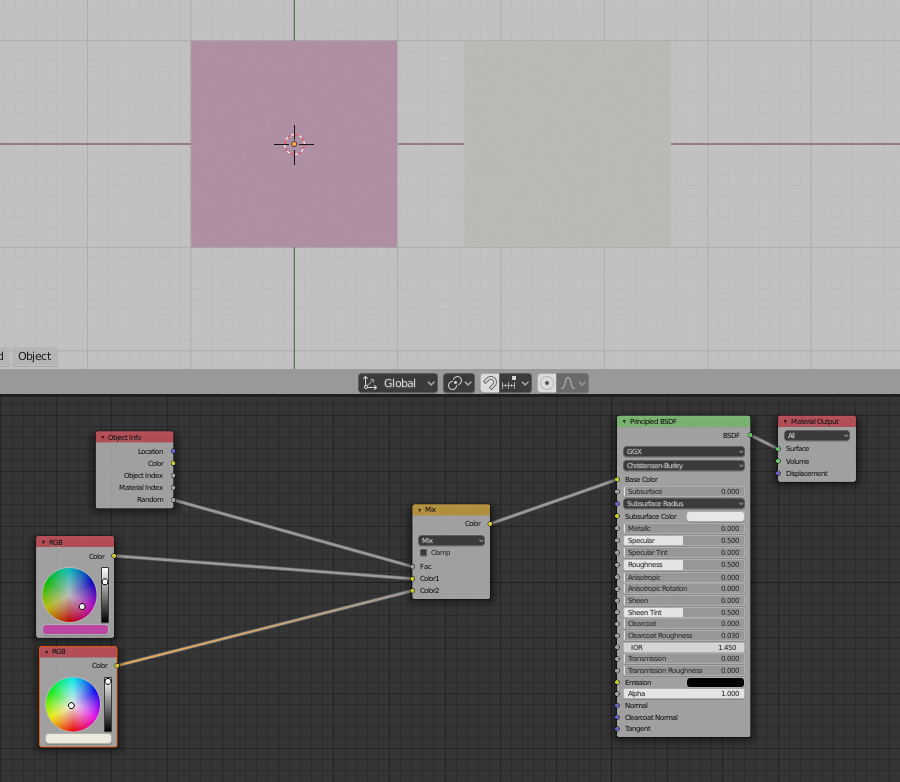Click the pink color bar in upper RGB node
The height and width of the screenshot is (782, 900).
(x=75, y=630)
